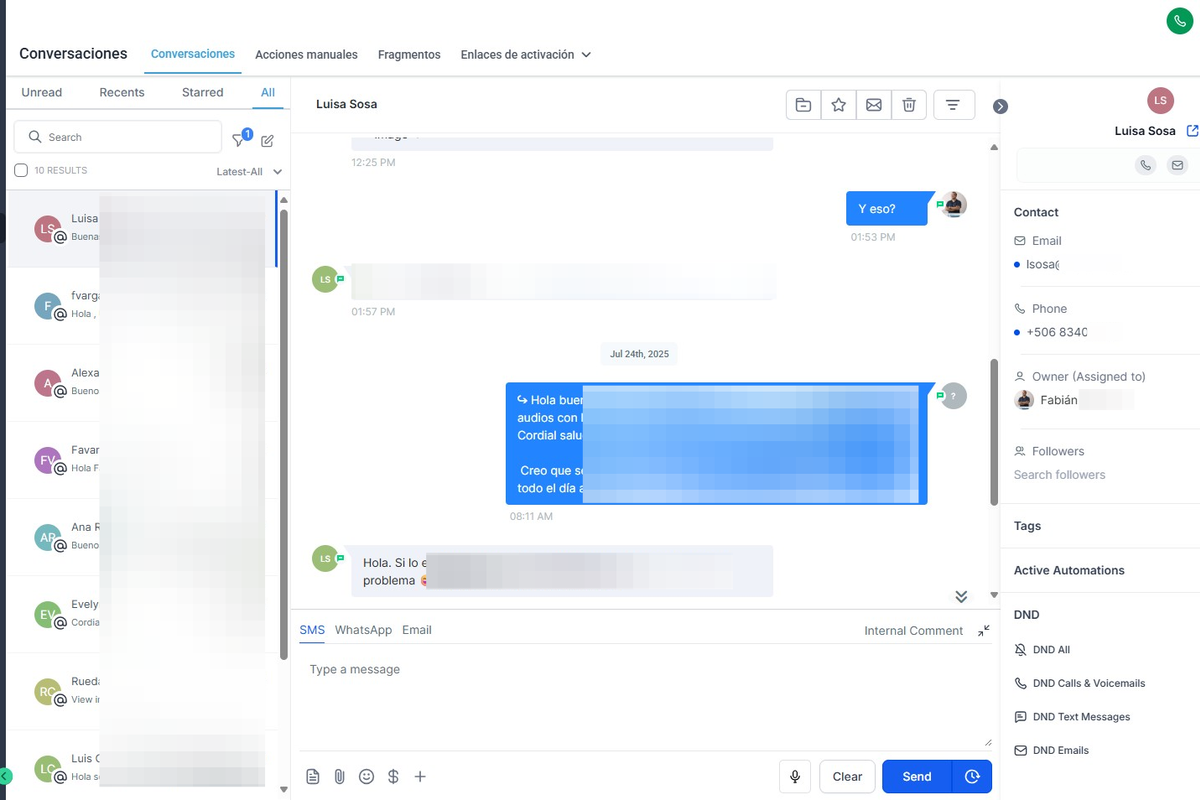Archive the conversation using the folder icon
This screenshot has height=800, width=1200.
click(x=803, y=104)
